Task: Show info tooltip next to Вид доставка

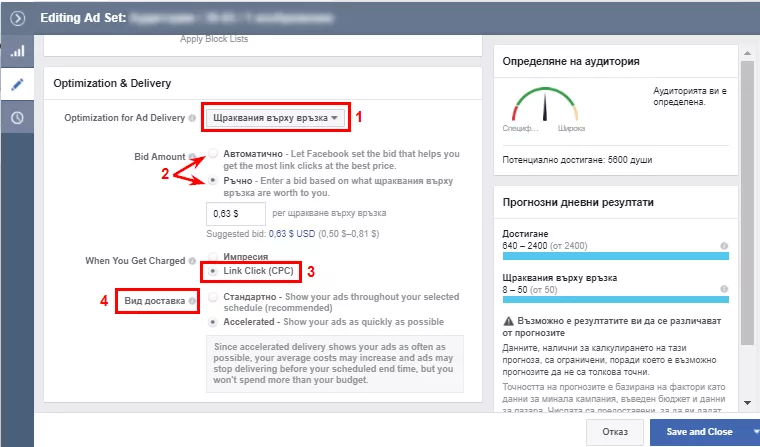Action: click(192, 301)
